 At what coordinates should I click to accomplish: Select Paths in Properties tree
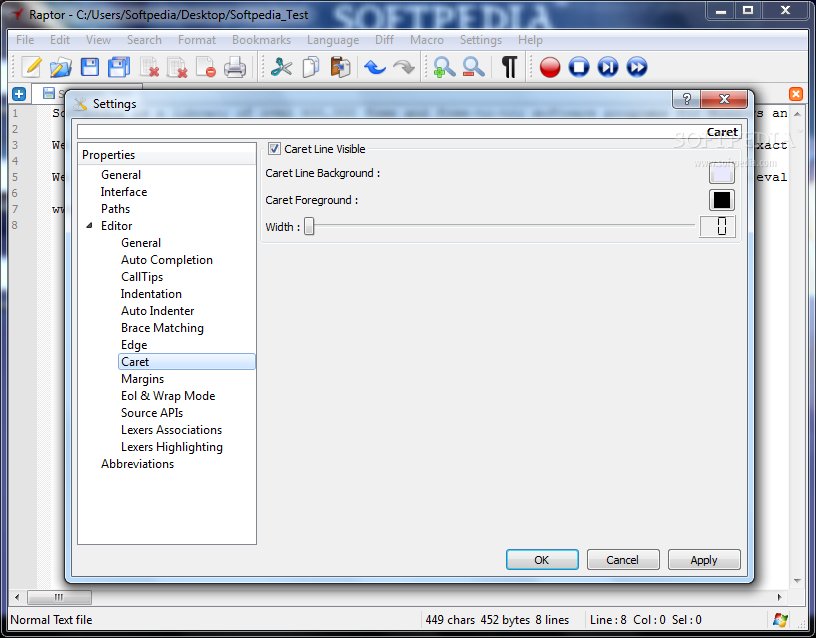point(115,209)
